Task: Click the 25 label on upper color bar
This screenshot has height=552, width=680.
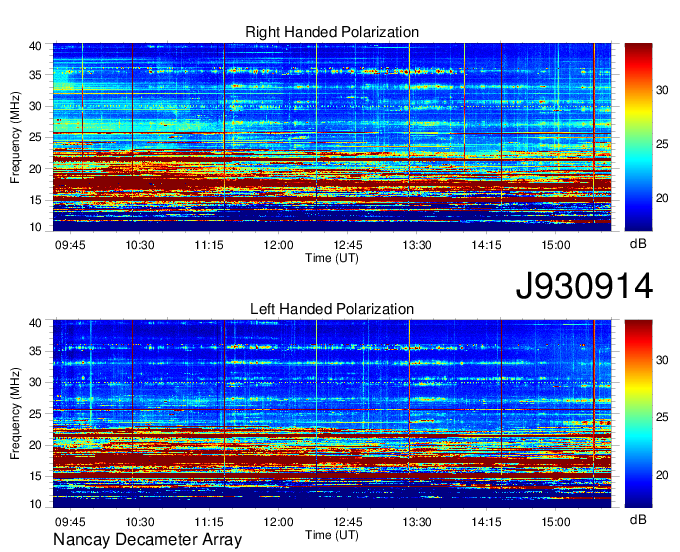Action: 662,144
